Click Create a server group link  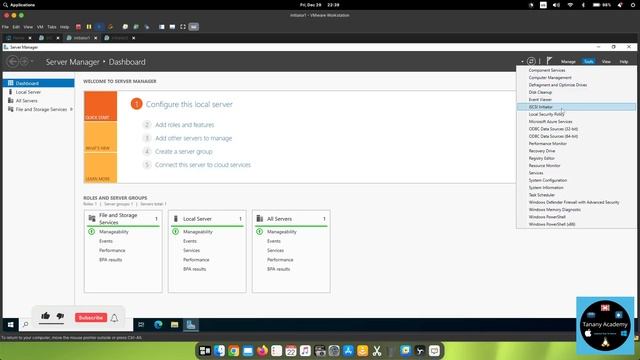pyautogui.click(x=184, y=151)
